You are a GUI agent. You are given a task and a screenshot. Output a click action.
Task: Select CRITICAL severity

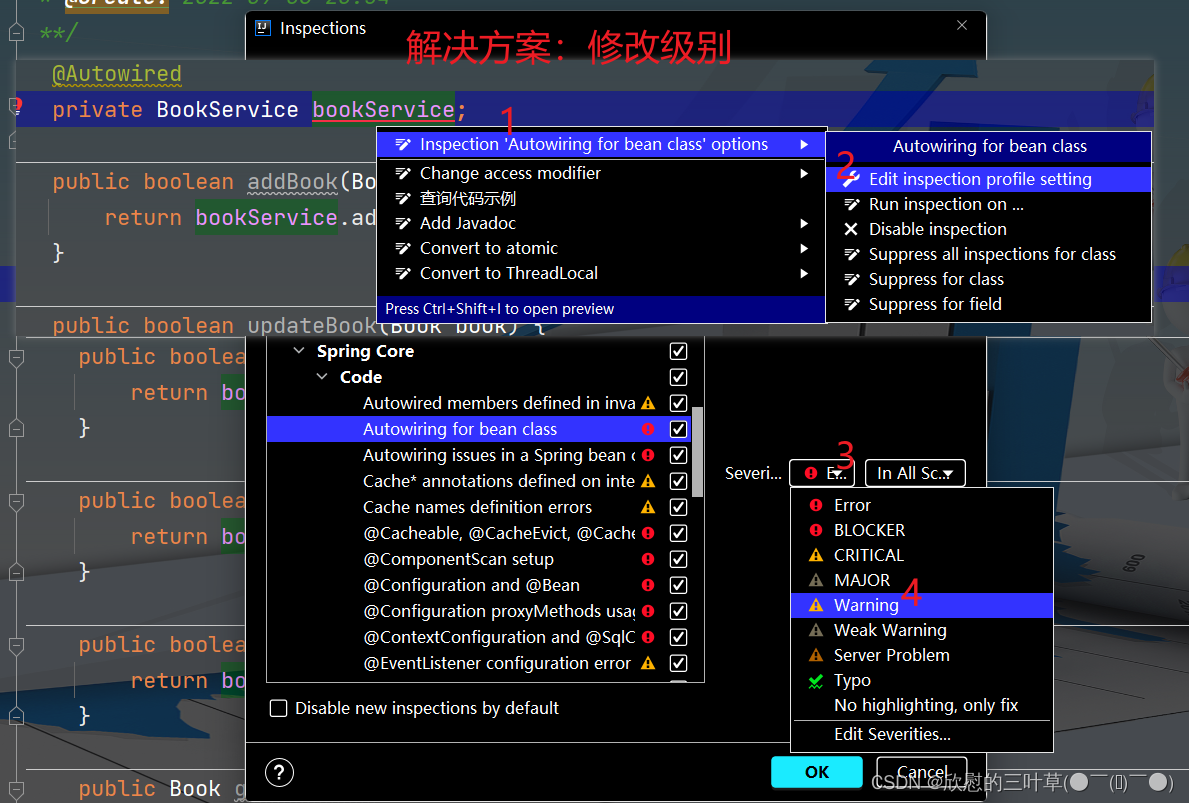tap(922, 555)
